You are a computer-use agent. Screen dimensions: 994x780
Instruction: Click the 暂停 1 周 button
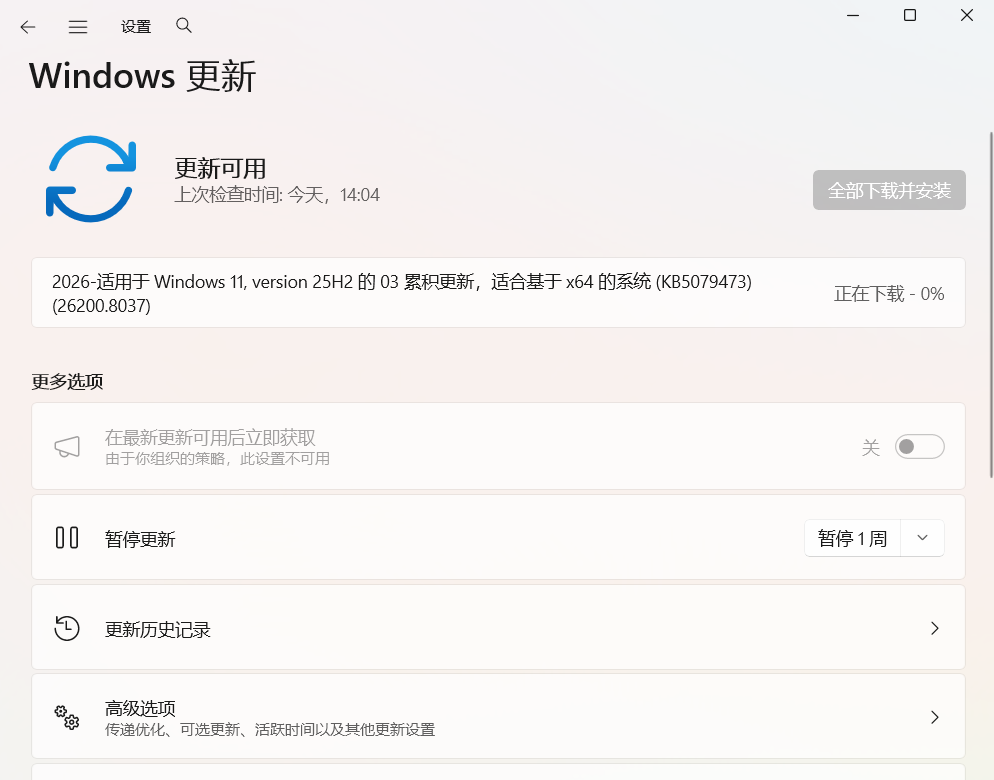[x=853, y=538]
